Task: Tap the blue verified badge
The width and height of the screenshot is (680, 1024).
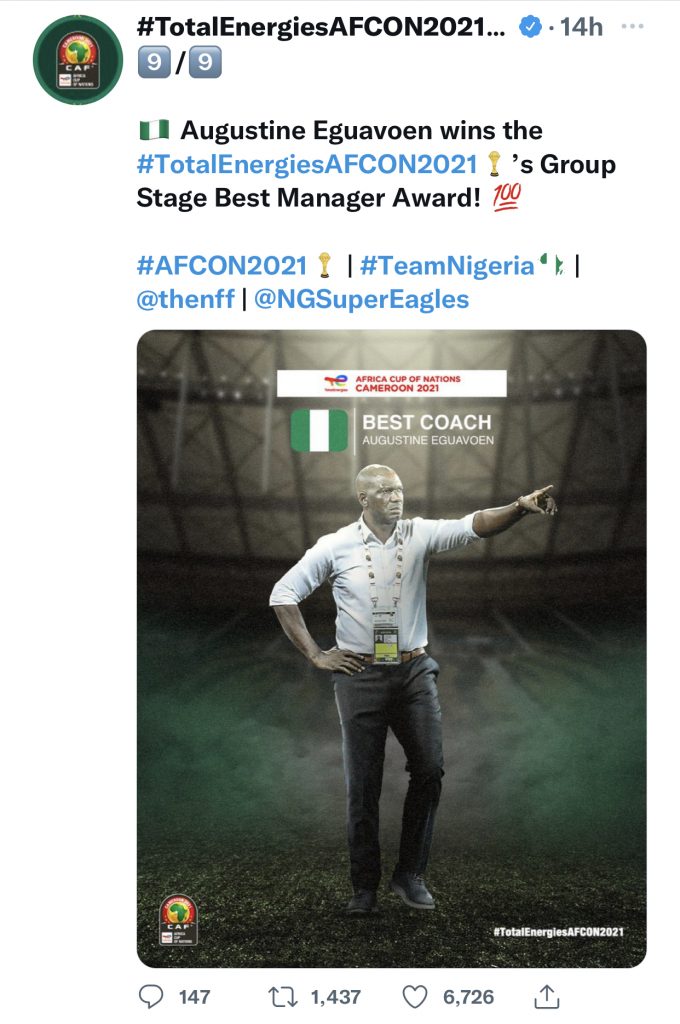Action: pos(529,28)
